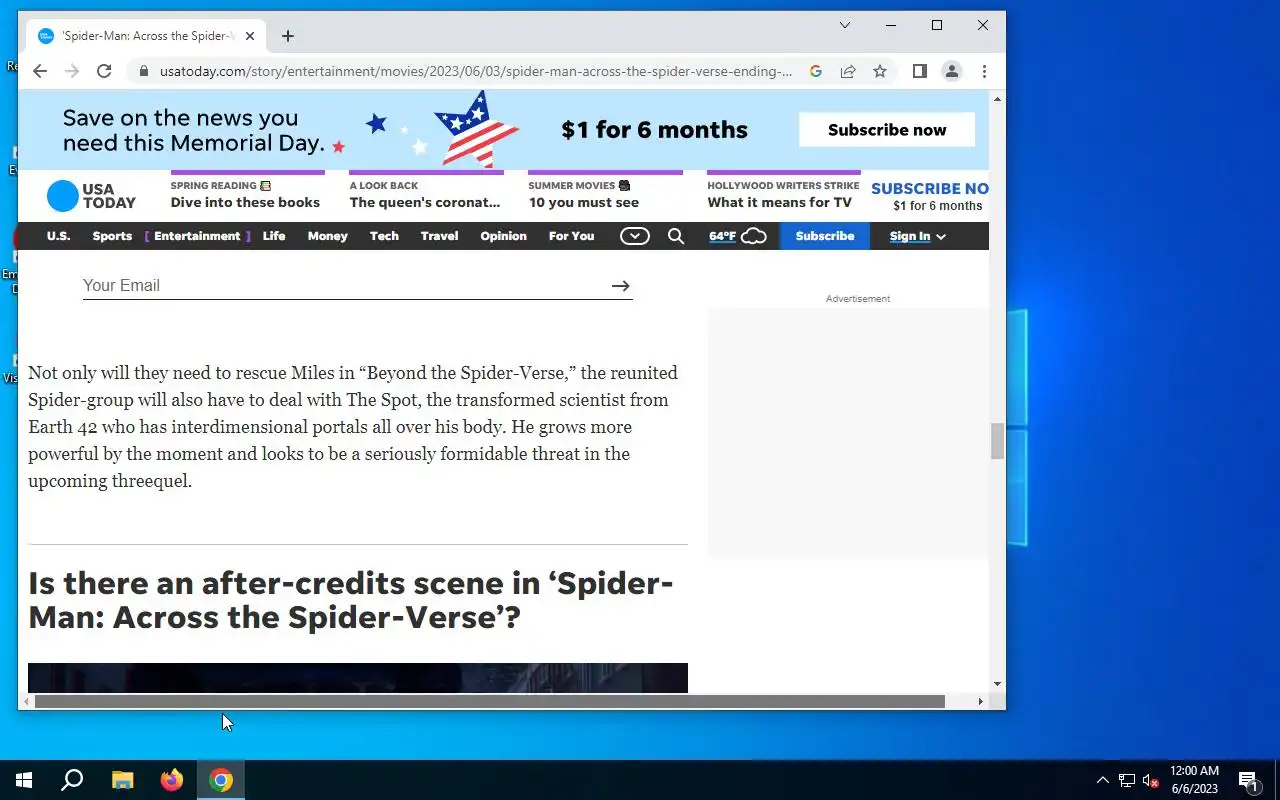Click the vertical scrollbar thumb
Viewport: 1280px width, 800px height.
click(997, 441)
